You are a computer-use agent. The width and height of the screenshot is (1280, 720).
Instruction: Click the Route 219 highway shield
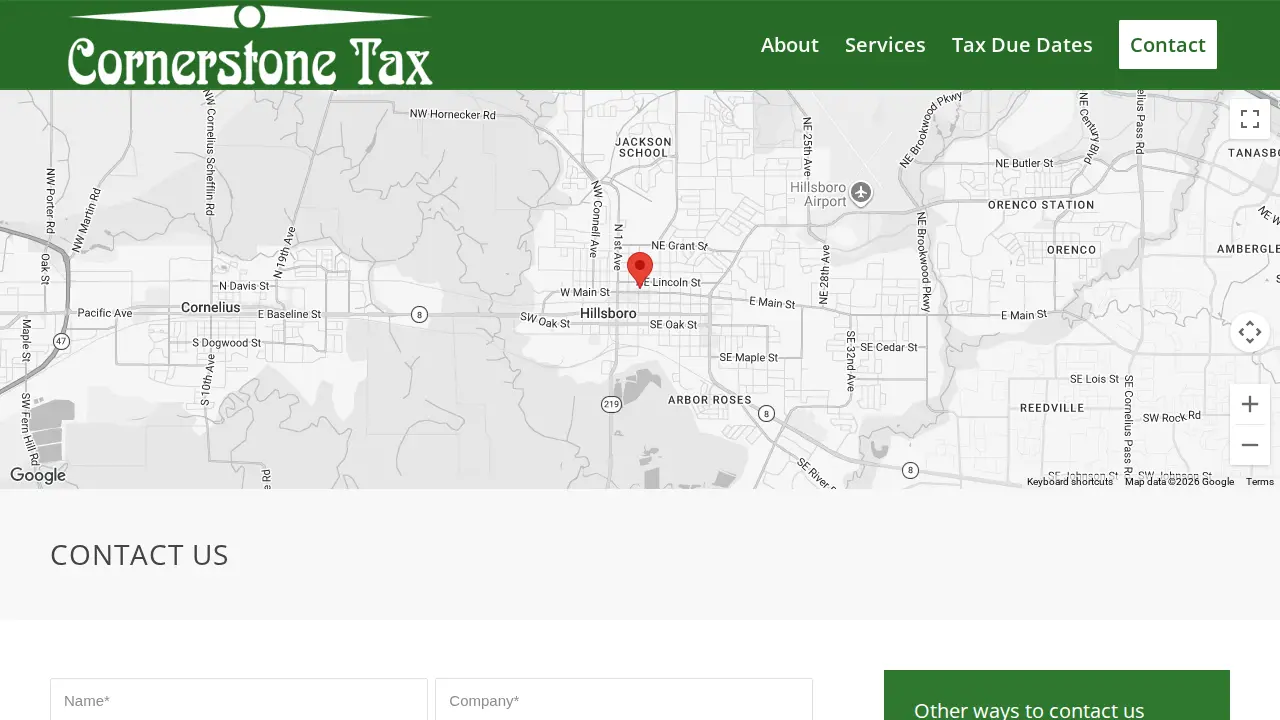point(612,404)
